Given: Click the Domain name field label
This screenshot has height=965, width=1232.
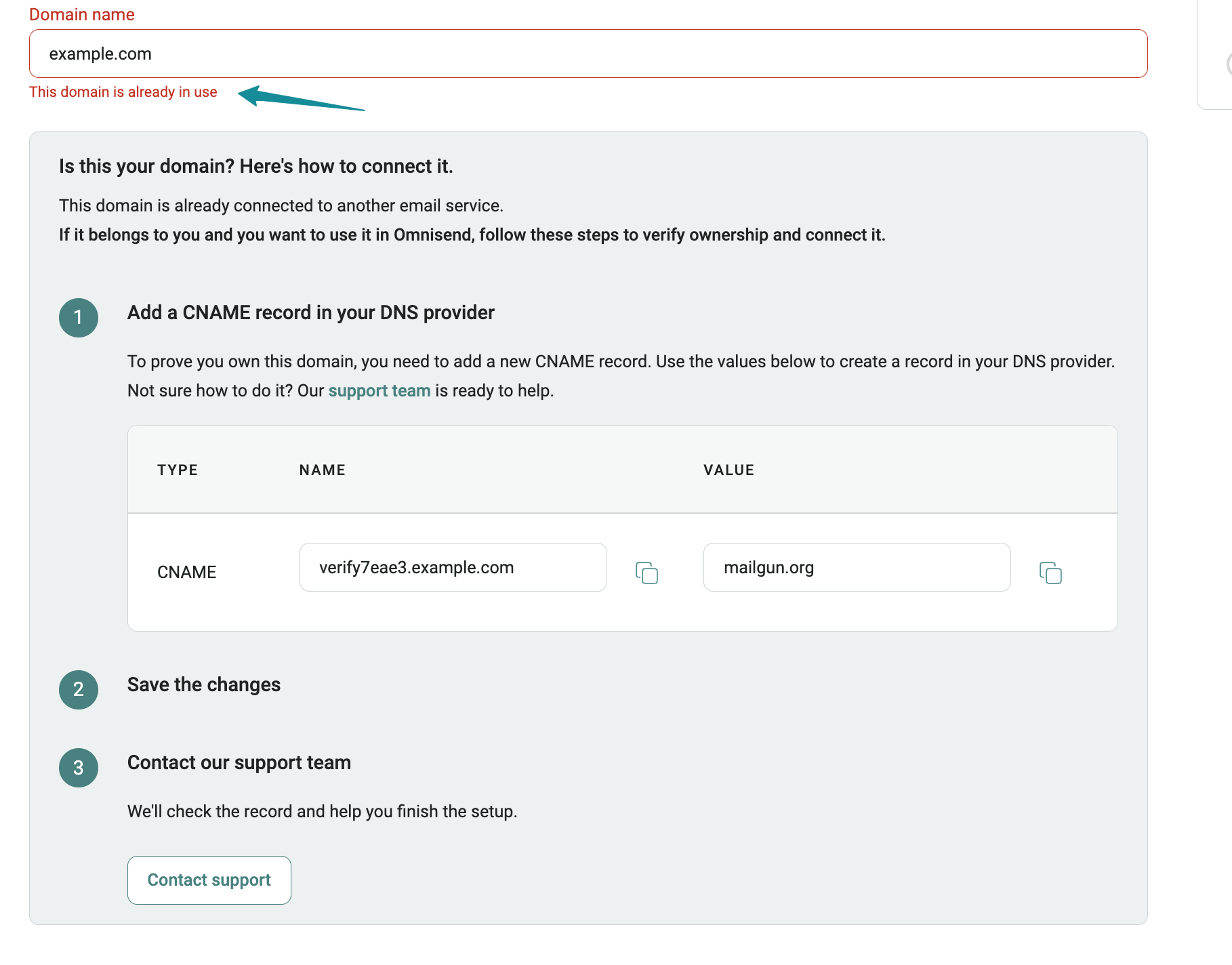Looking at the screenshot, I should 82,14.
